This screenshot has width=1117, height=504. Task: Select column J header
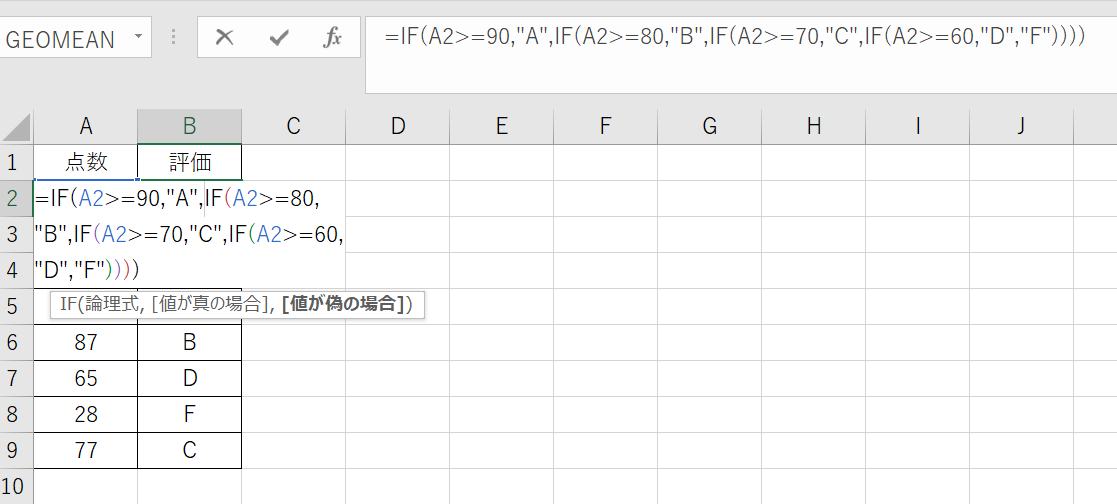[1021, 126]
